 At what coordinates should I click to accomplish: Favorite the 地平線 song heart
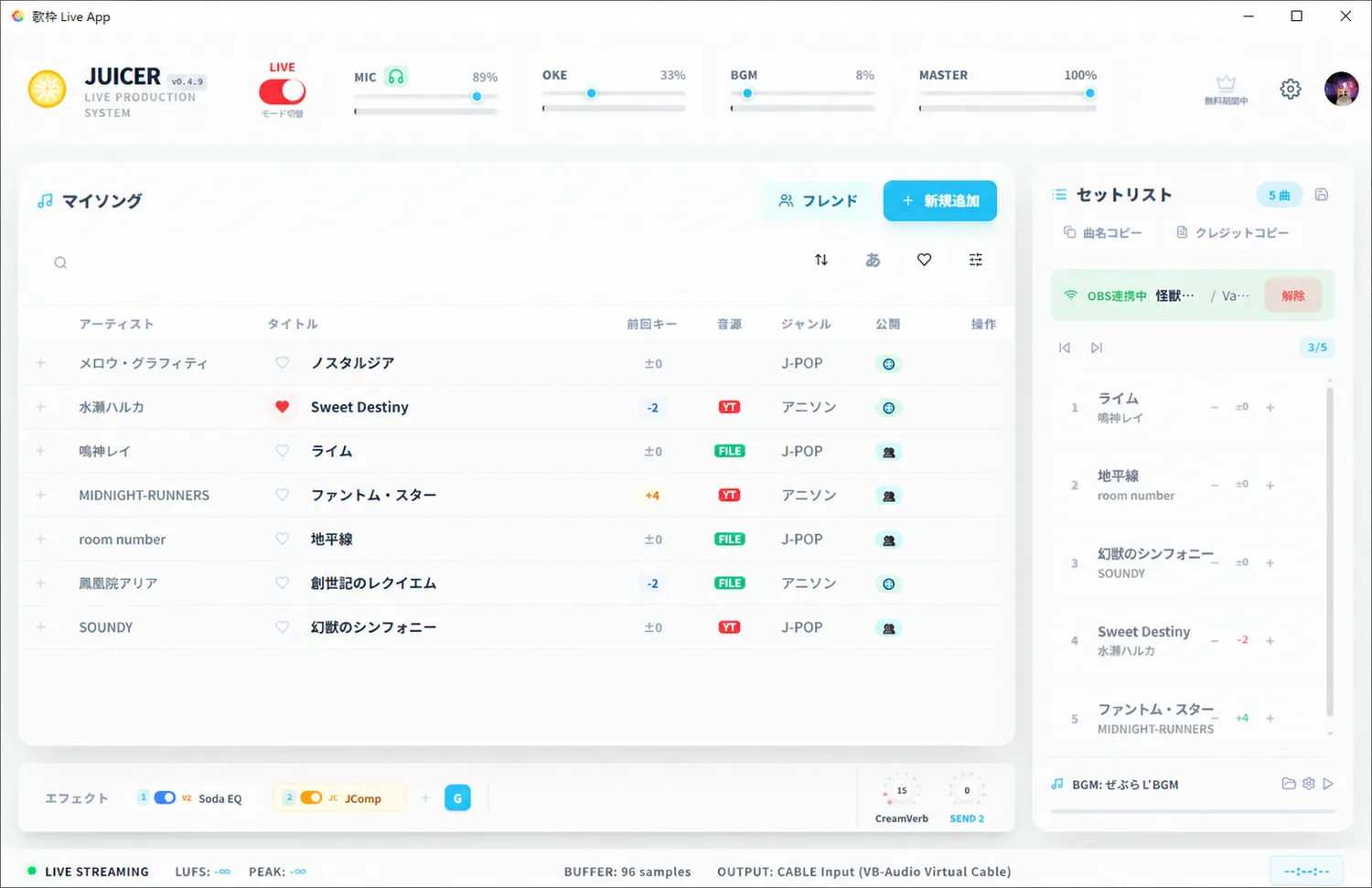point(283,539)
